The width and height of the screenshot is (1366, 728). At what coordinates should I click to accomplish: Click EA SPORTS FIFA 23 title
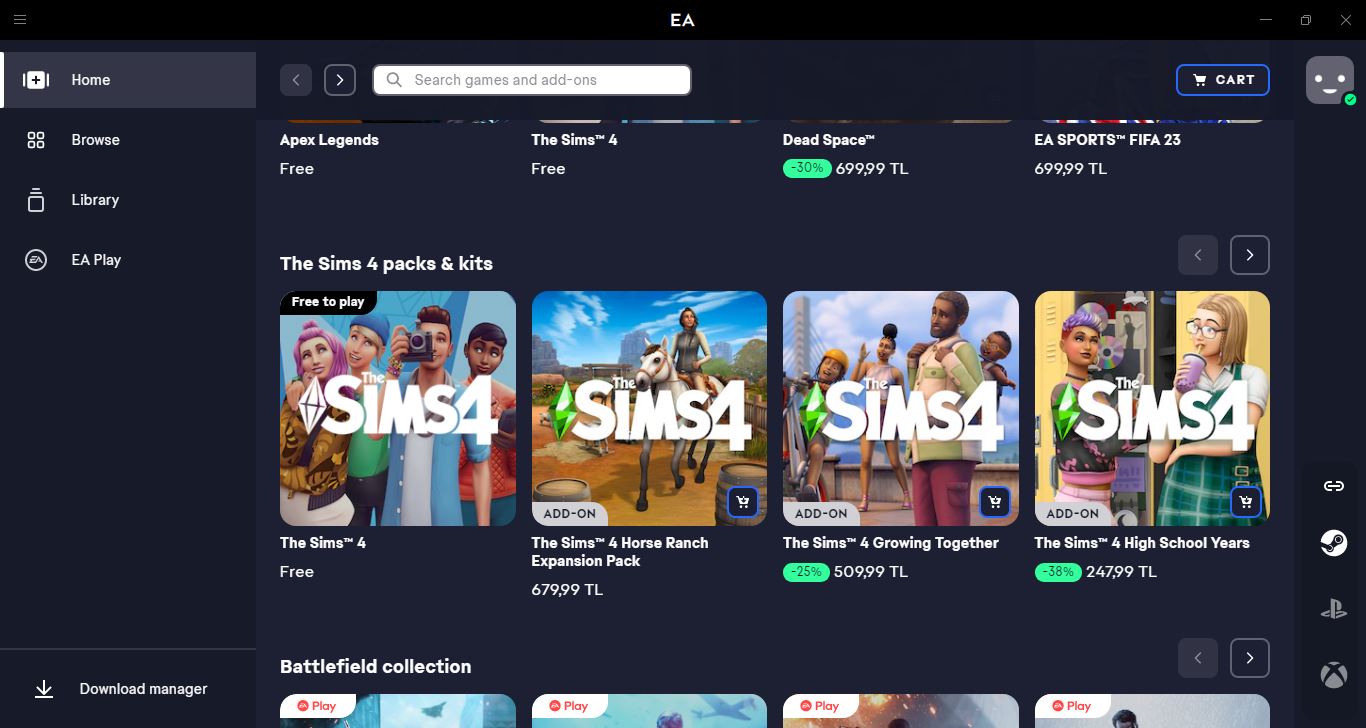pos(1108,140)
